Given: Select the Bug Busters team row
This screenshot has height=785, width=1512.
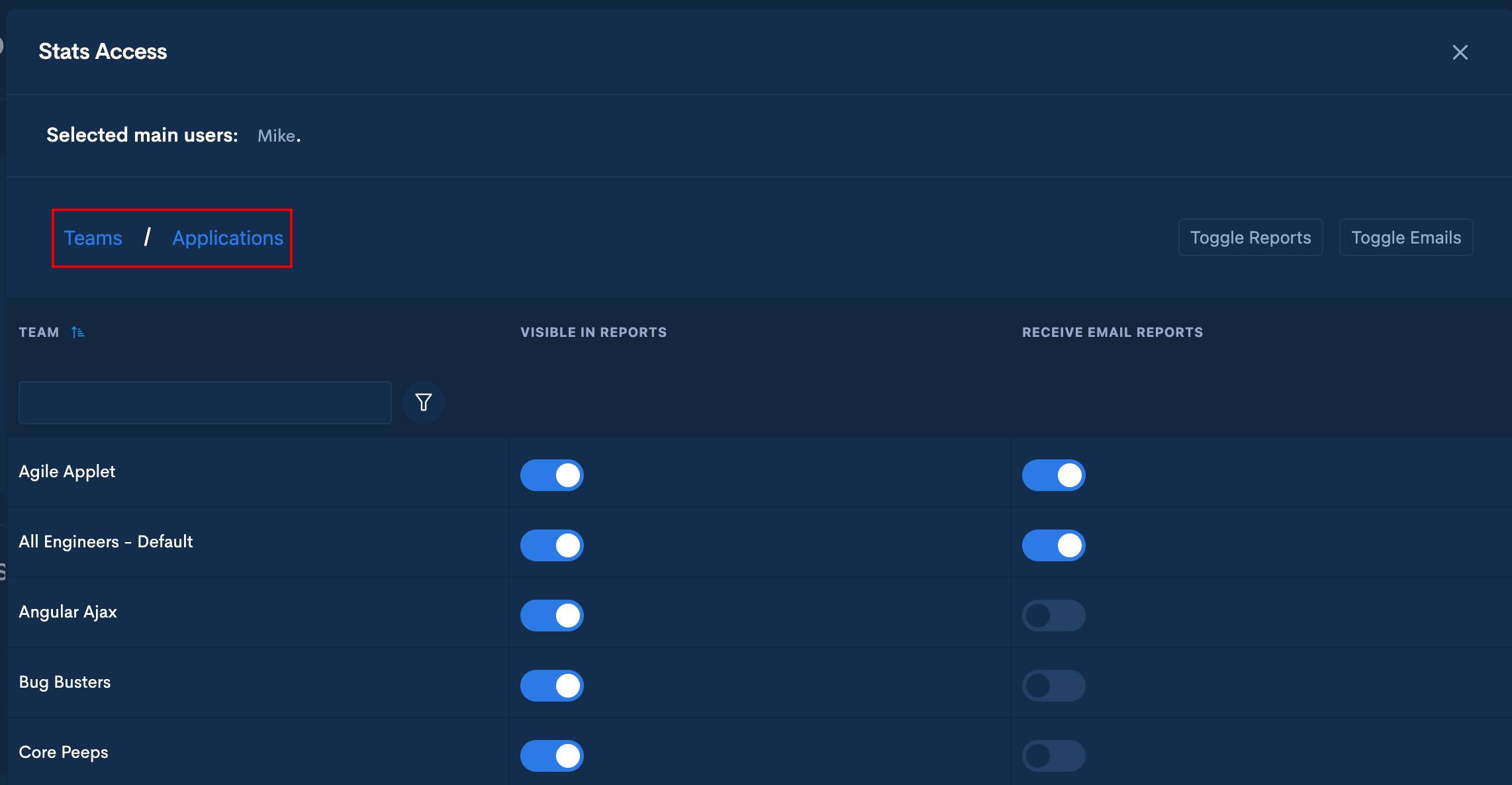Looking at the screenshot, I should click(65, 682).
